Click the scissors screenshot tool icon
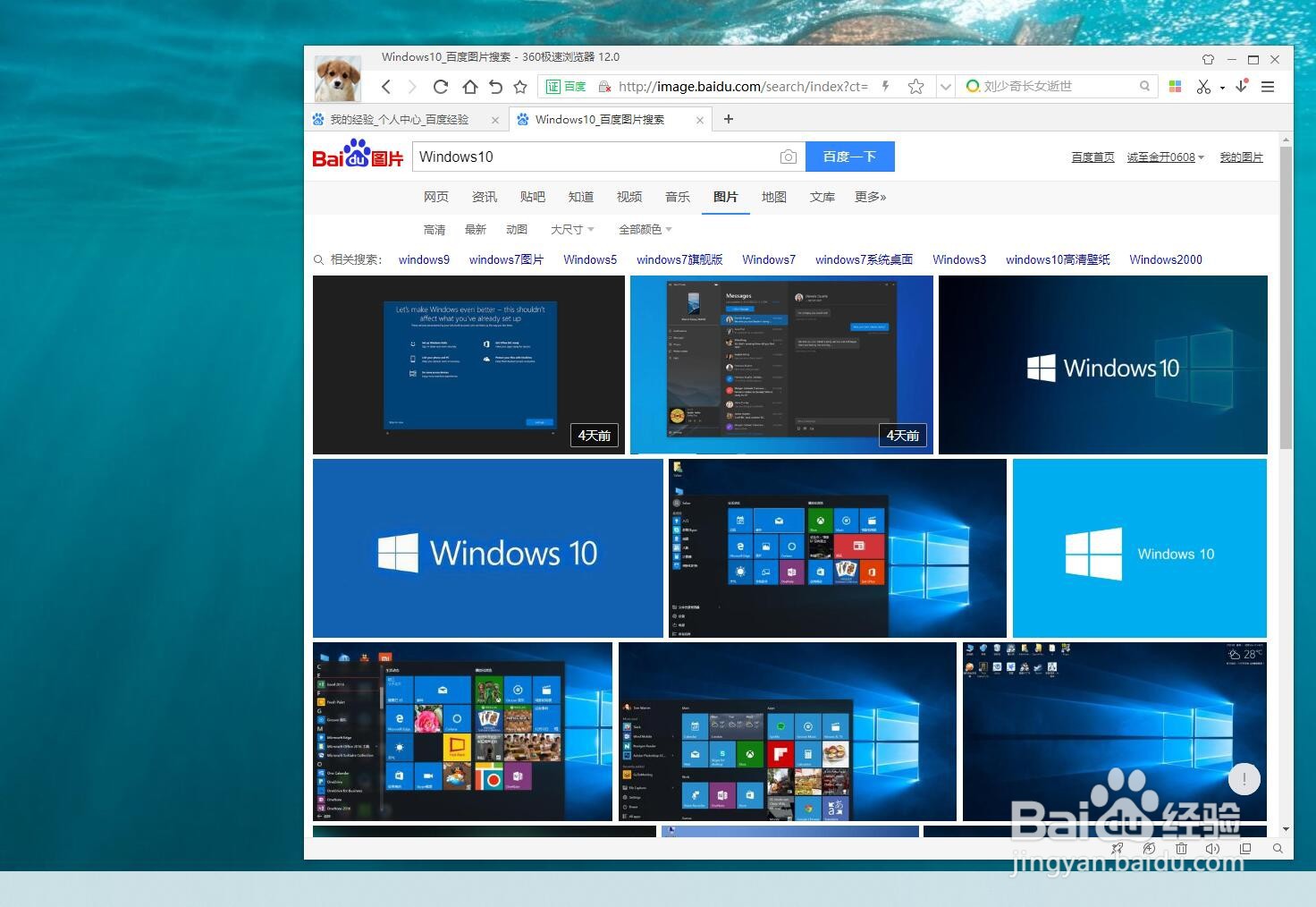Viewport: 1316px width, 907px height. click(1203, 87)
